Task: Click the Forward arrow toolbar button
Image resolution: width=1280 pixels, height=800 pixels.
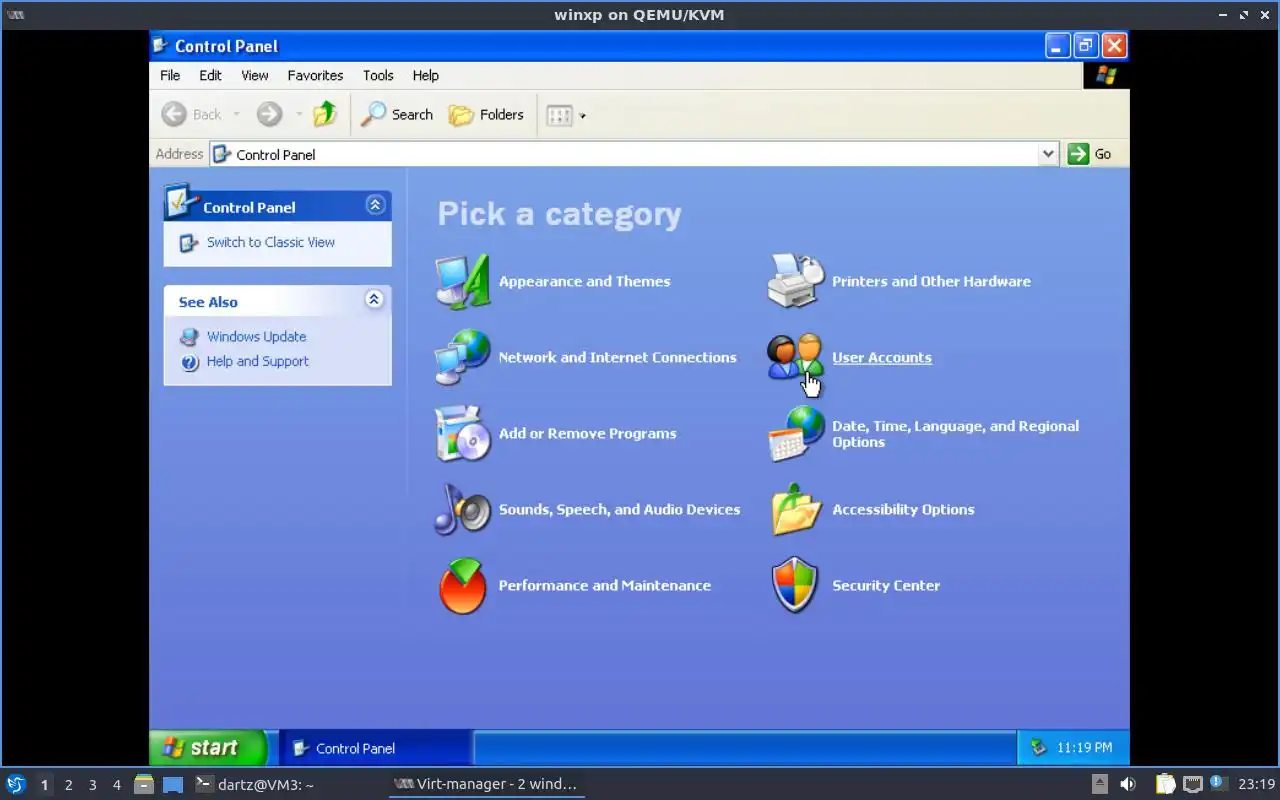Action: point(269,115)
